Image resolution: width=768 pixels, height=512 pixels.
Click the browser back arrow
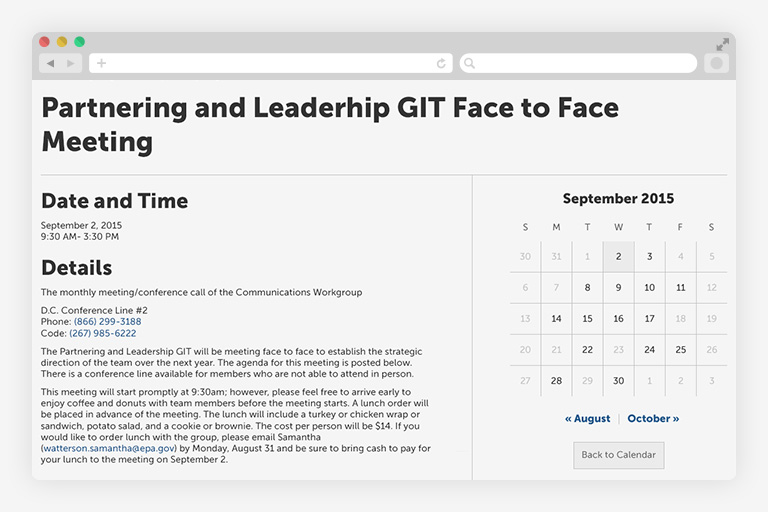pos(50,63)
